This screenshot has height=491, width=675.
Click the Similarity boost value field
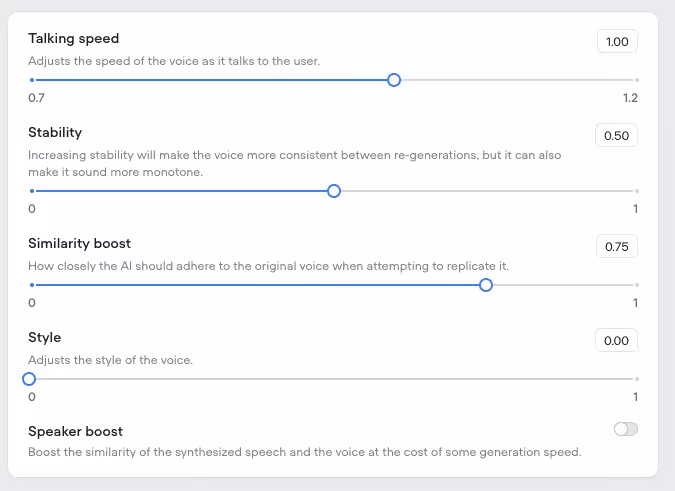coord(617,246)
